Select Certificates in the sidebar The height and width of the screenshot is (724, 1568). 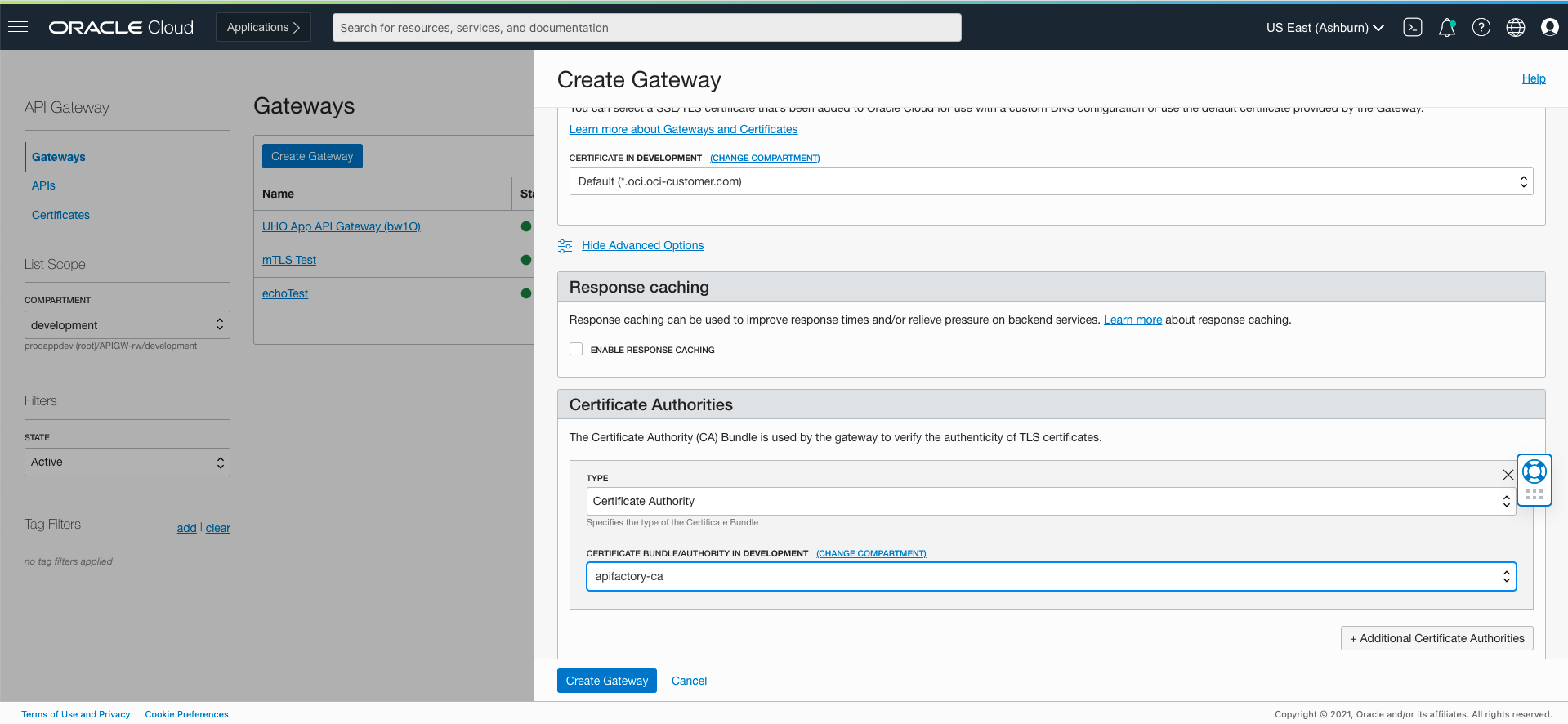tap(60, 215)
